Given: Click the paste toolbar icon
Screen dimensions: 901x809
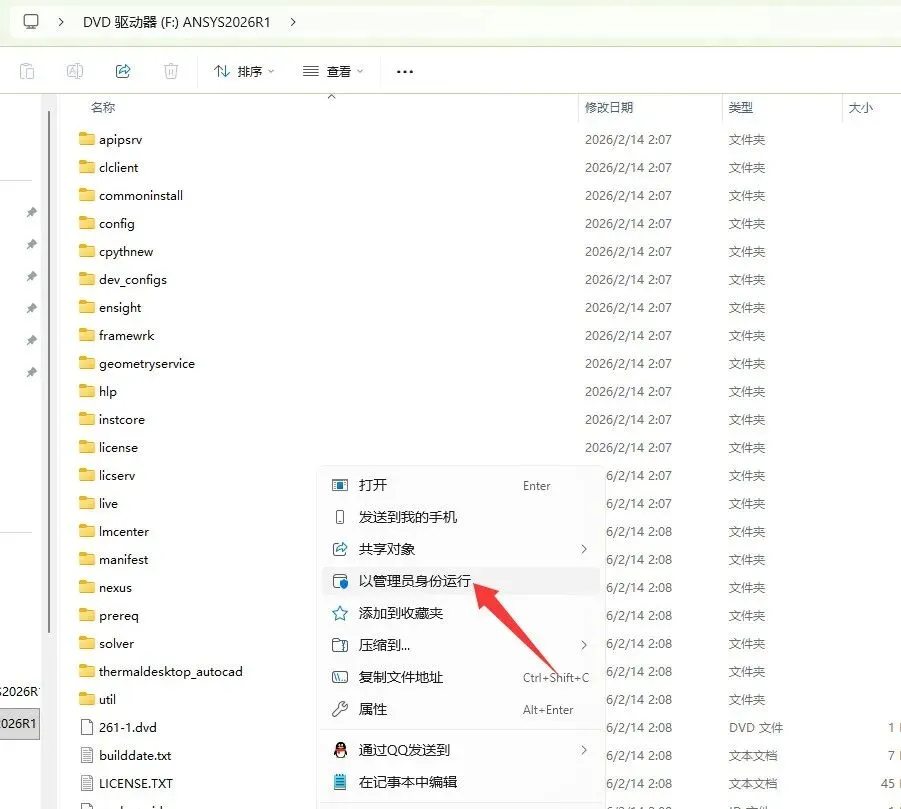Looking at the screenshot, I should 26,71.
